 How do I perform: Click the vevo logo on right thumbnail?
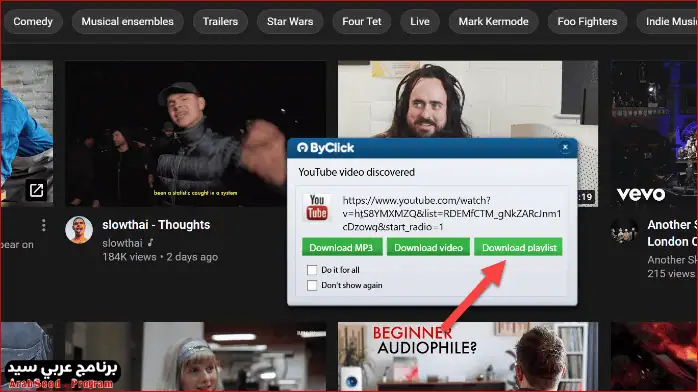point(641,194)
